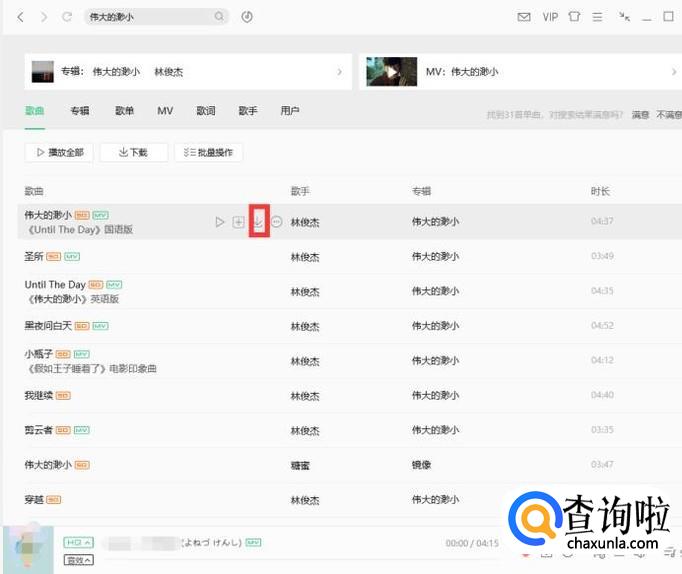Refresh the current search page
Screen dimensions: 682x574
tap(67, 17)
